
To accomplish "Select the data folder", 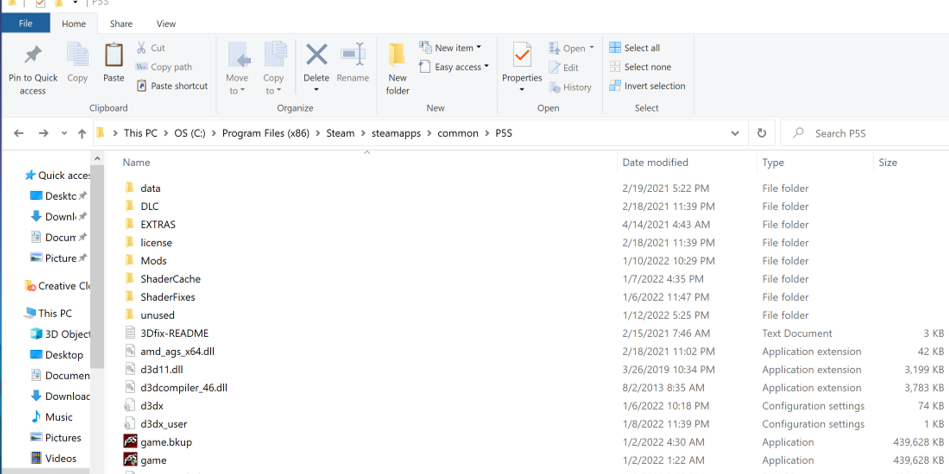I will 150,188.
